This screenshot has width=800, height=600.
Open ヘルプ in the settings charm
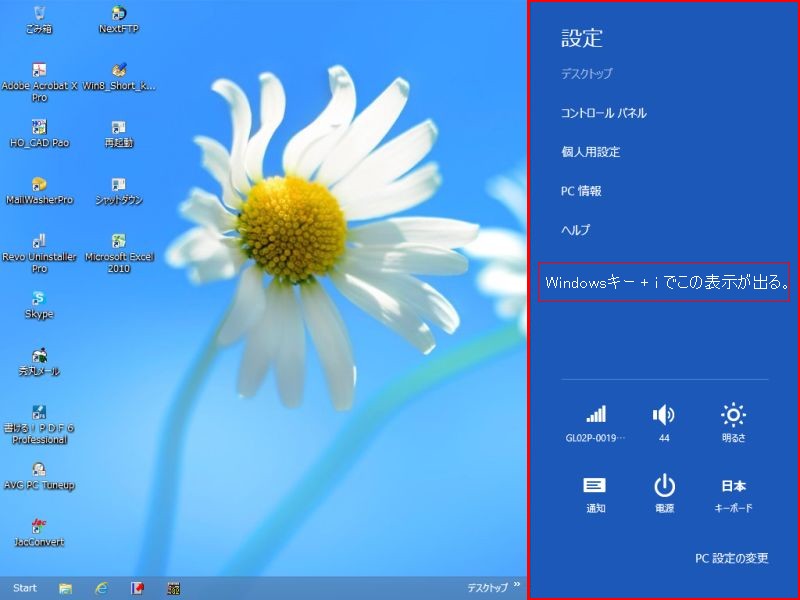[x=575, y=230]
